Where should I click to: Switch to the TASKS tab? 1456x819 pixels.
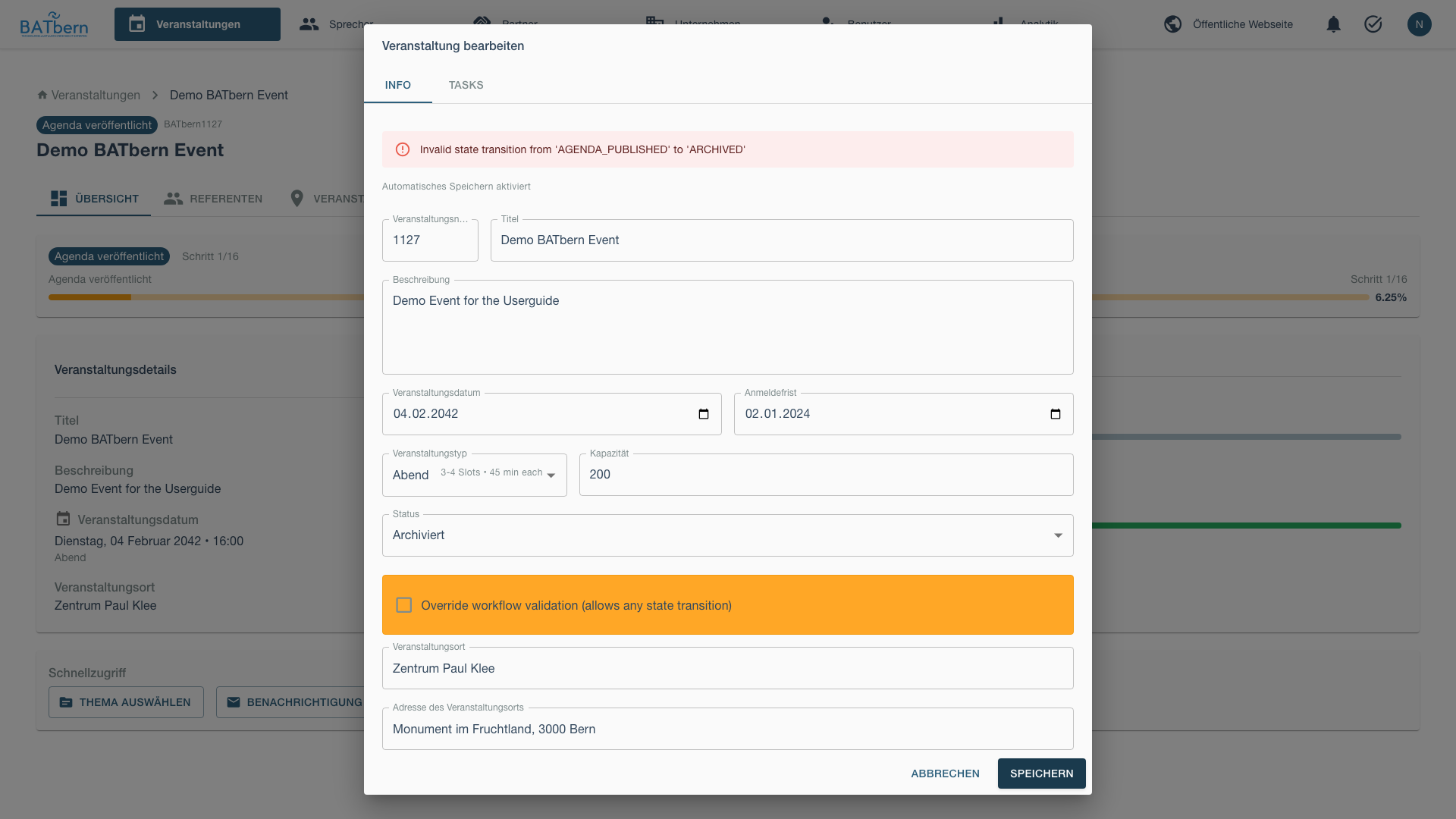(466, 85)
